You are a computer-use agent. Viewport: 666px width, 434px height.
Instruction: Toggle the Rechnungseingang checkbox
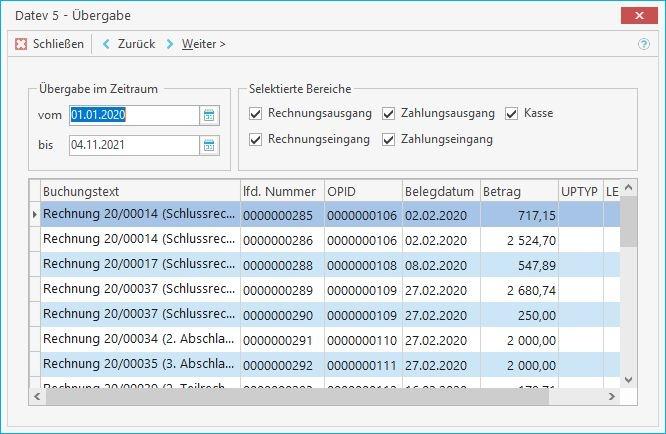(x=255, y=139)
